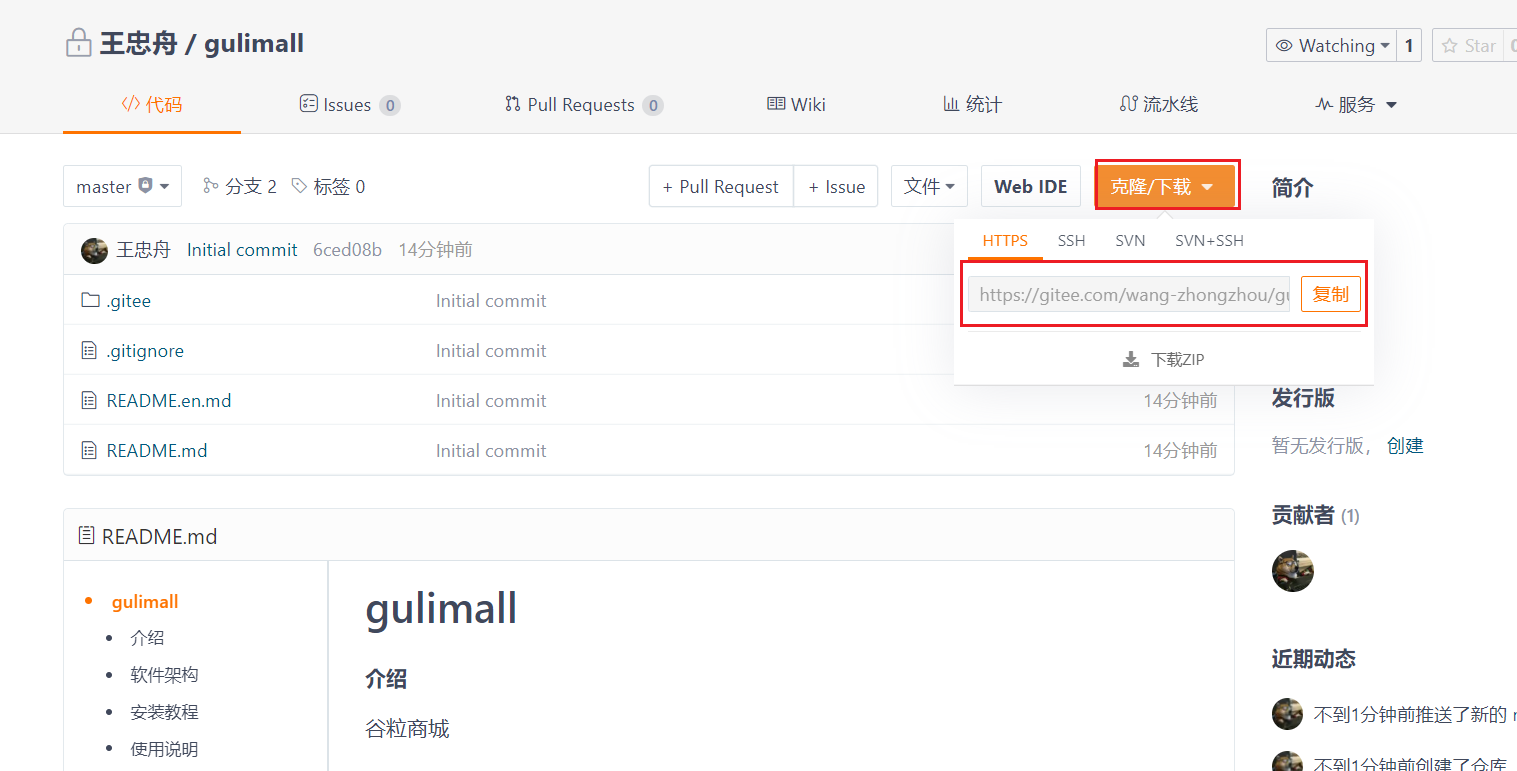This screenshot has height=771, width=1517.
Task: Click the file icon beside README.md row
Action: 89,450
